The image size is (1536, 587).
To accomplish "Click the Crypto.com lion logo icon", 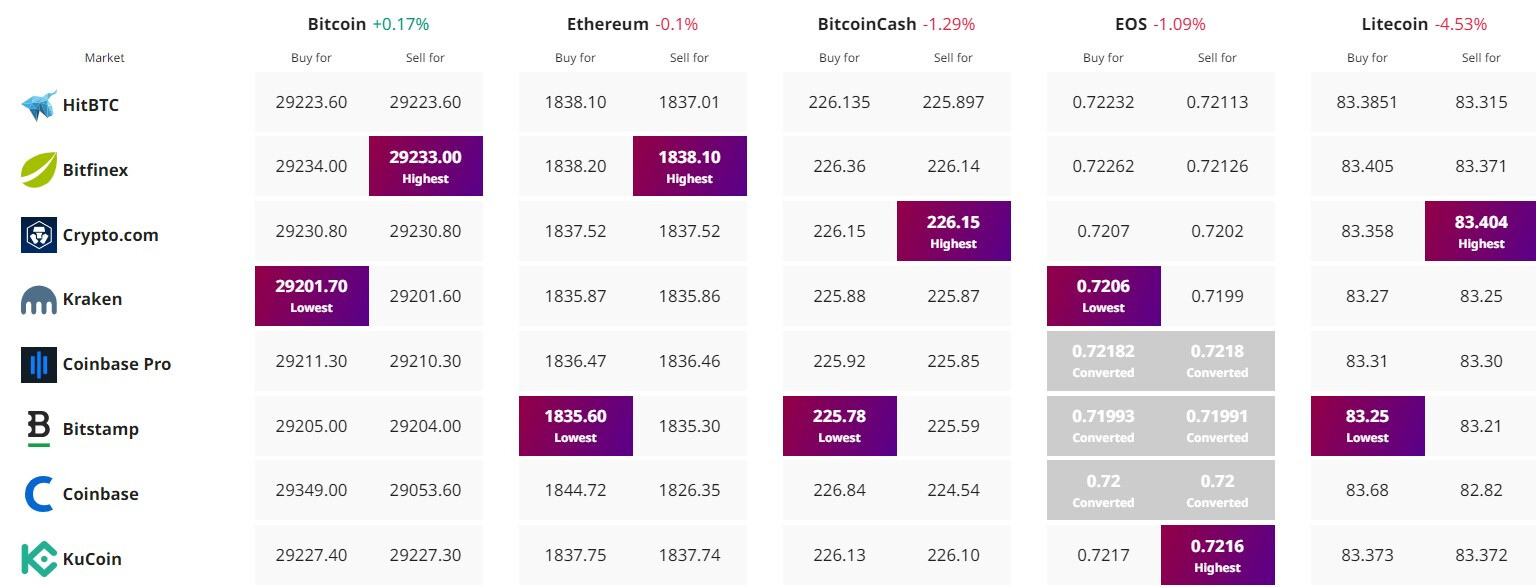I will 39,235.
